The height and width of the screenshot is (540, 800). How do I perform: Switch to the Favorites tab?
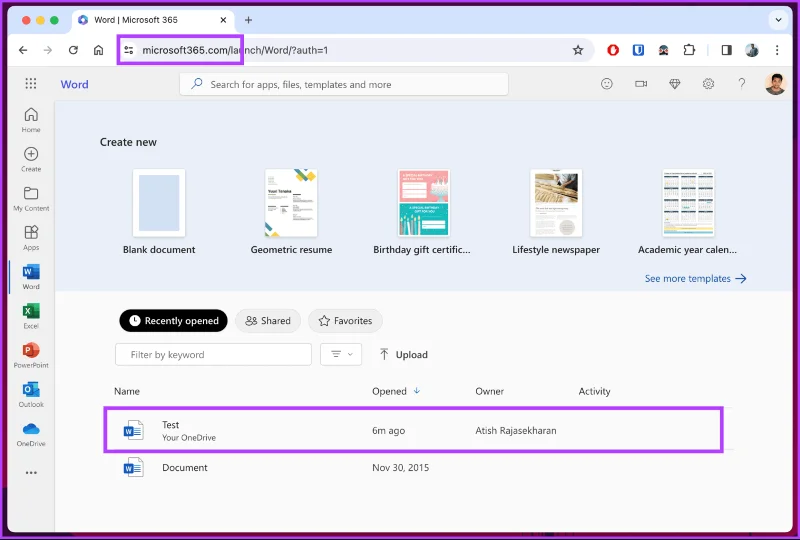(345, 321)
